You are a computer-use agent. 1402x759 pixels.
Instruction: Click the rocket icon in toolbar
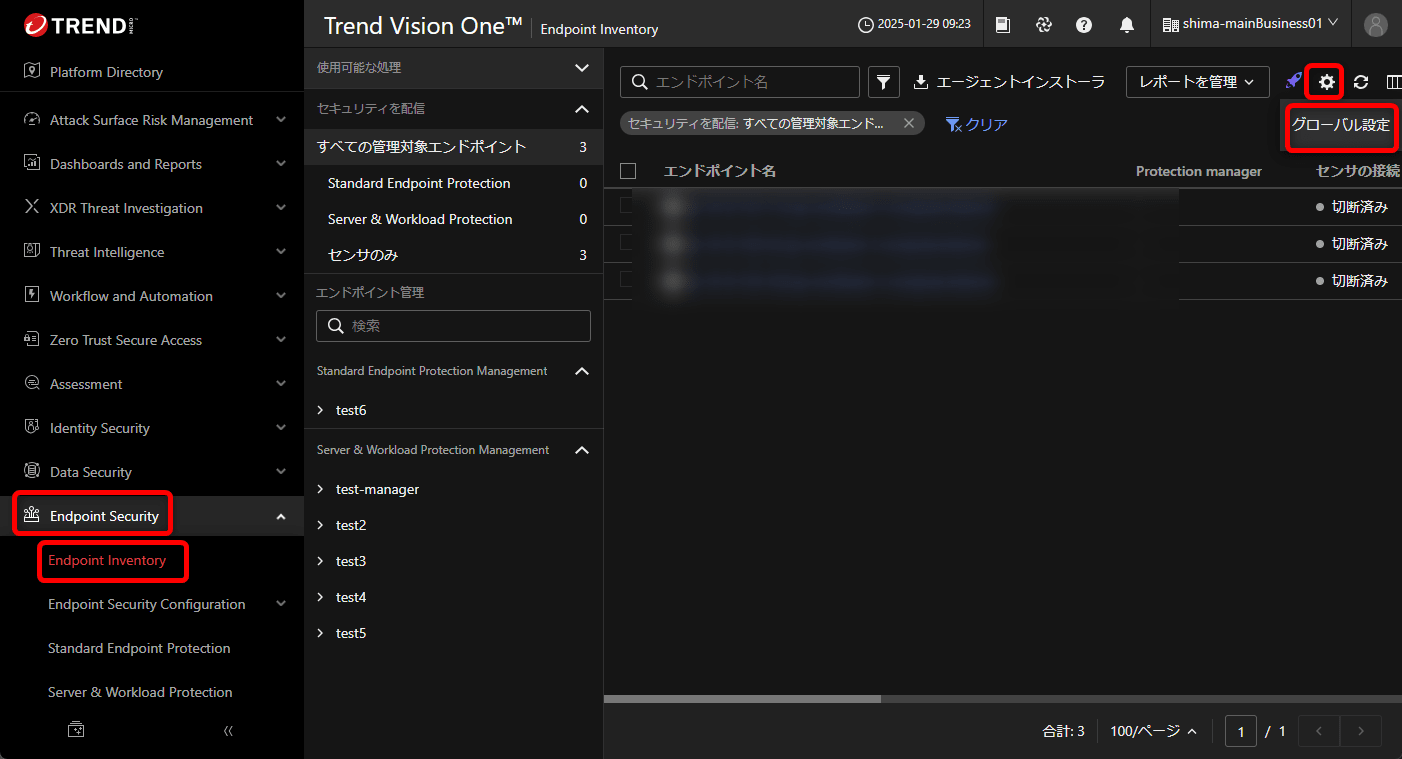1294,82
